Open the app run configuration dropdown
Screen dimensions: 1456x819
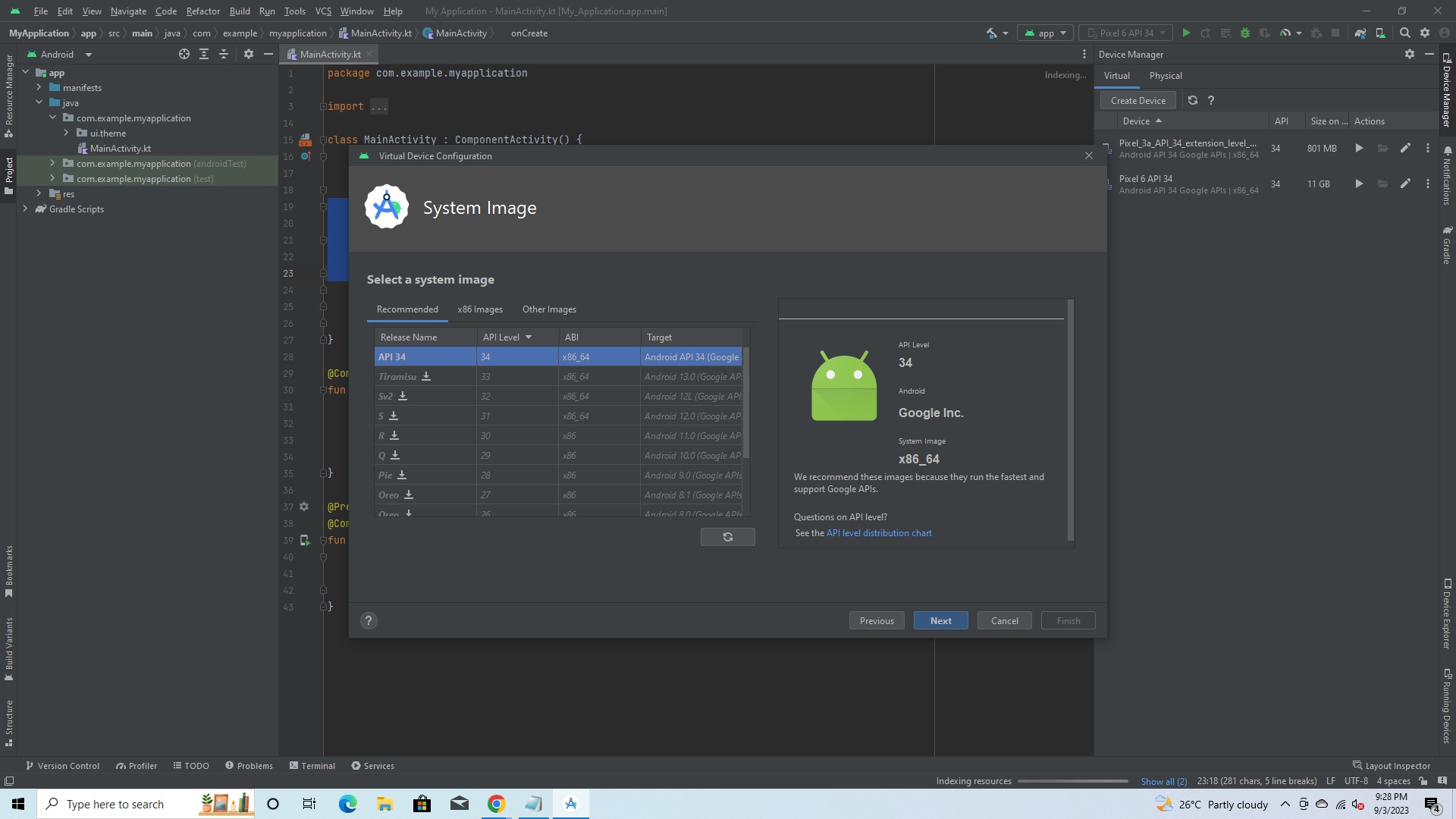click(x=1046, y=33)
